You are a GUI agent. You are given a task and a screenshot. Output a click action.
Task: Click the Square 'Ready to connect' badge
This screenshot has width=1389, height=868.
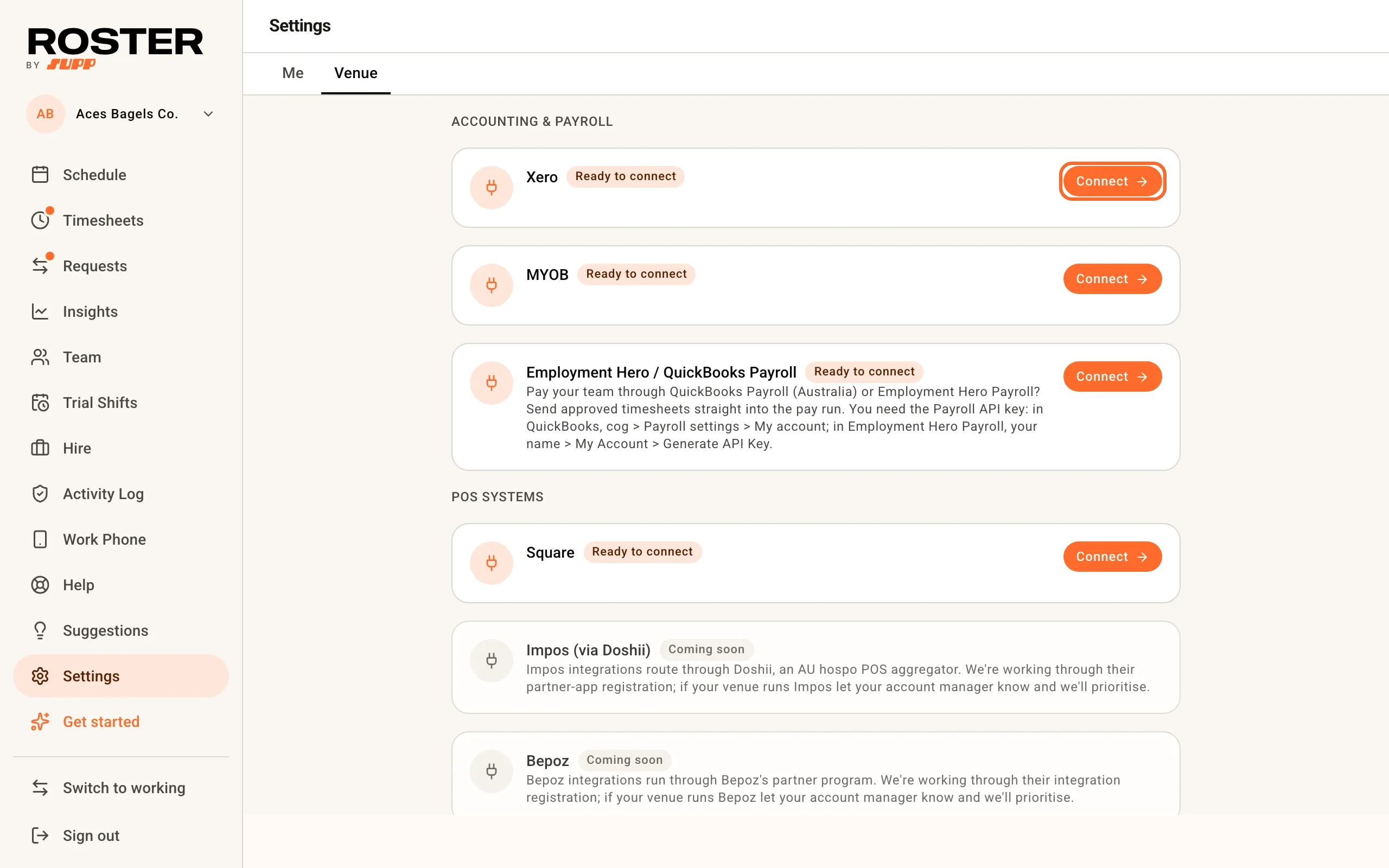pyautogui.click(x=642, y=552)
